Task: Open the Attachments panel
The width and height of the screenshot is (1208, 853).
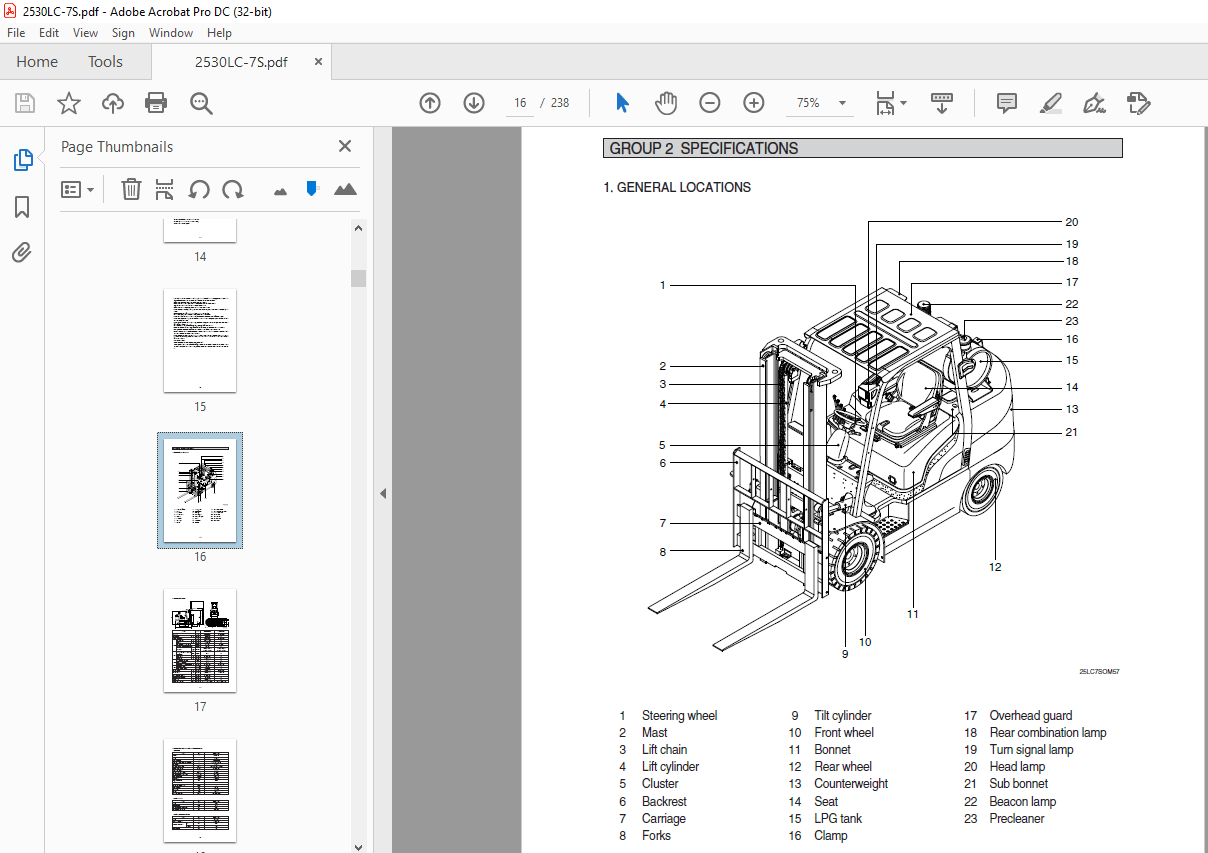Action: pyautogui.click(x=22, y=252)
